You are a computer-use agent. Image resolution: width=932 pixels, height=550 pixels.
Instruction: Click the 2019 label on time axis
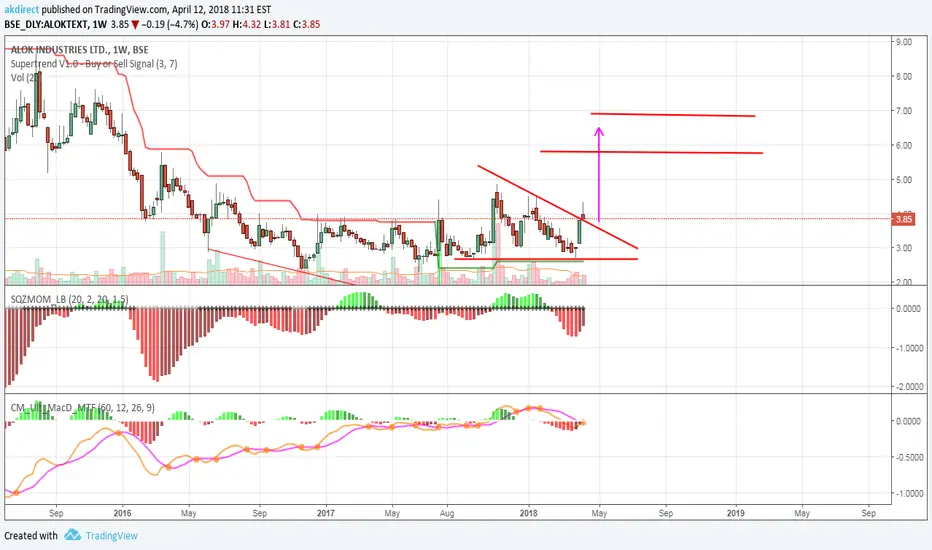coord(736,513)
